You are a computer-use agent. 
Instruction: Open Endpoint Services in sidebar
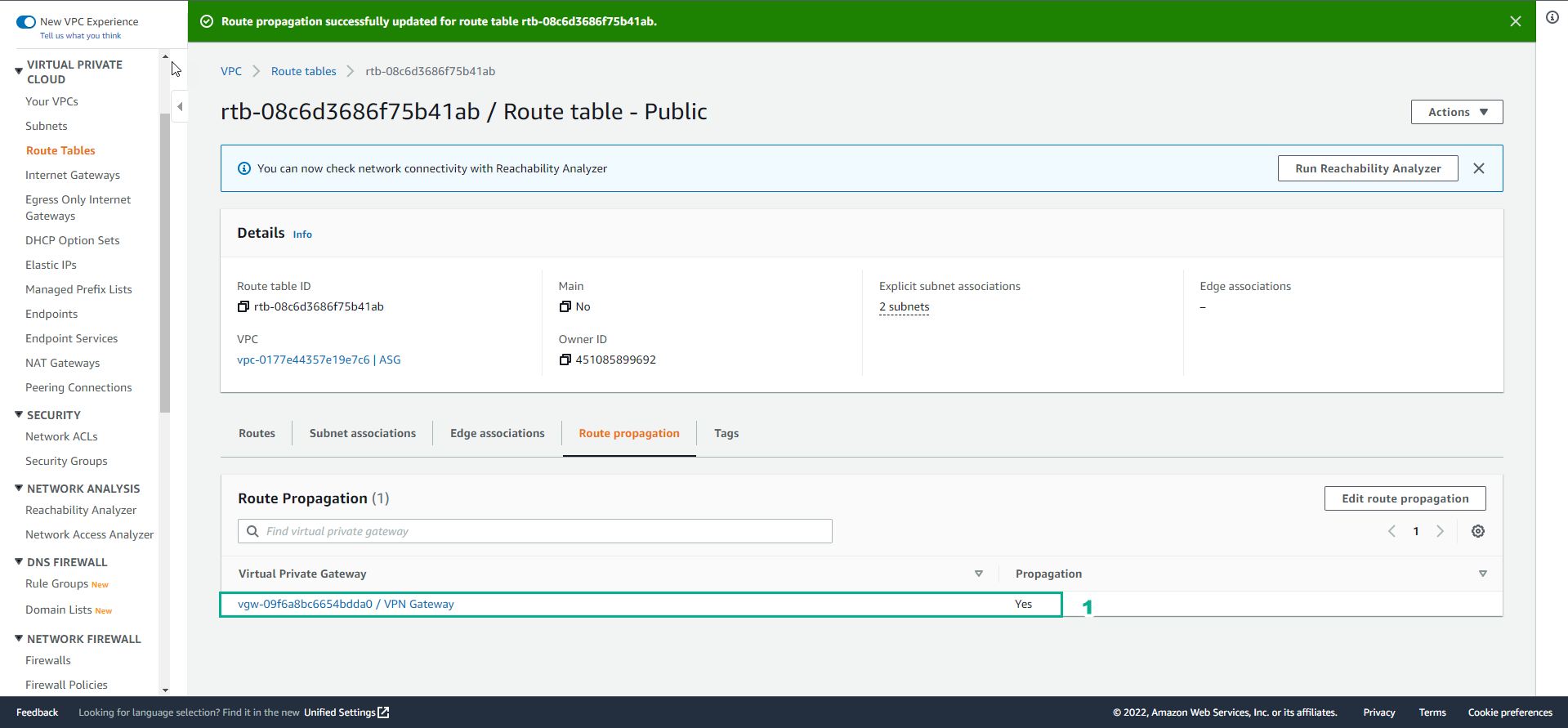(71, 338)
